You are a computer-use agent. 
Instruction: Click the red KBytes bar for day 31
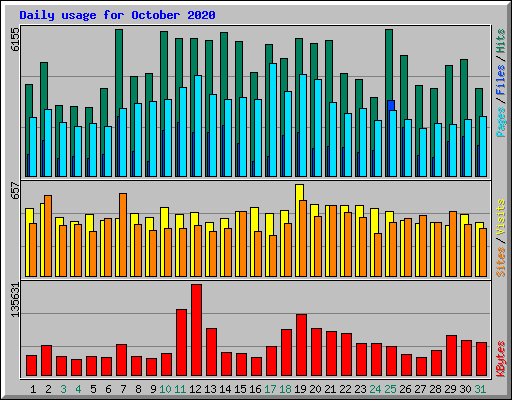pyautogui.click(x=481, y=359)
